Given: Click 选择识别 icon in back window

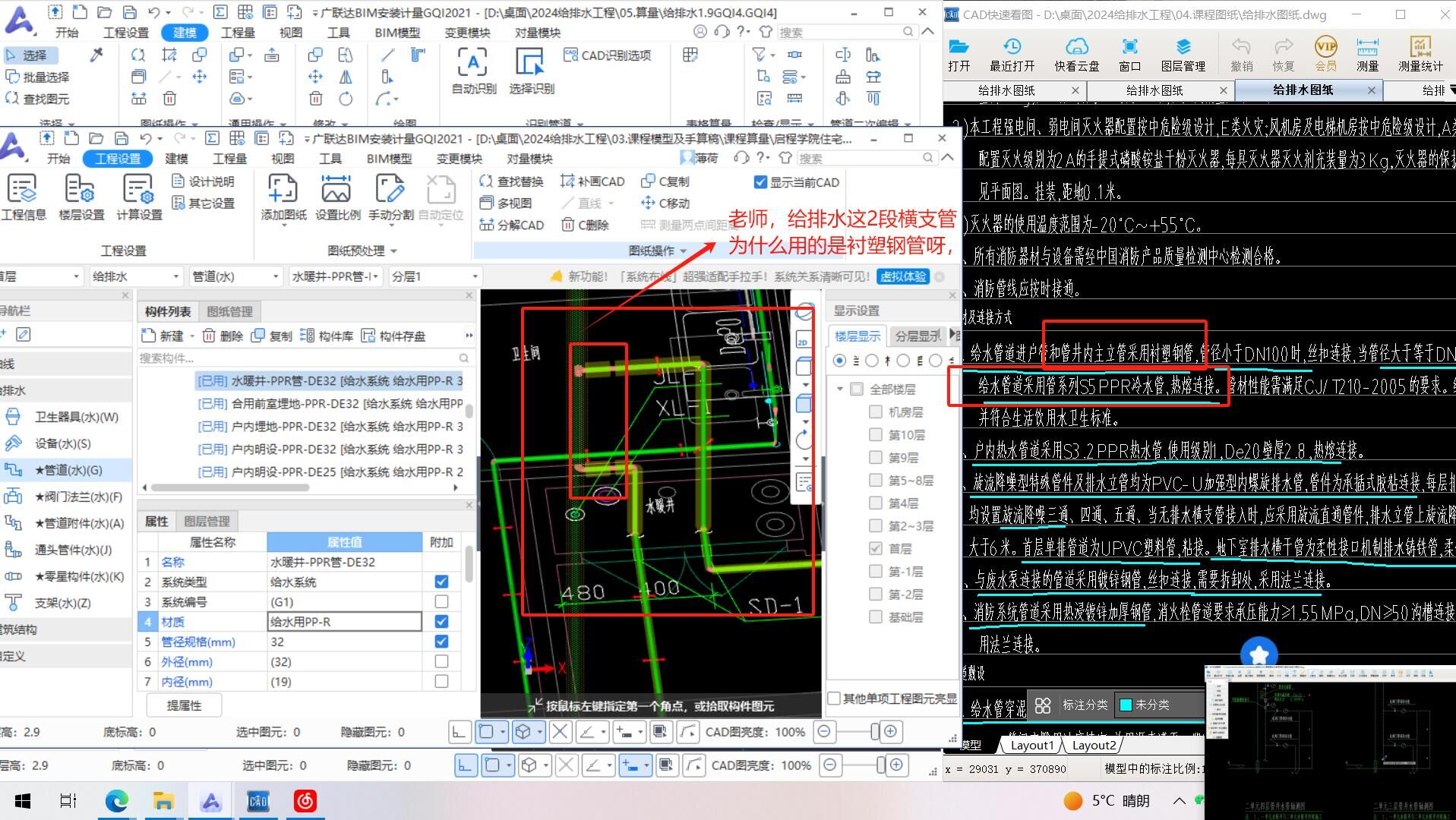Looking at the screenshot, I should [x=532, y=70].
